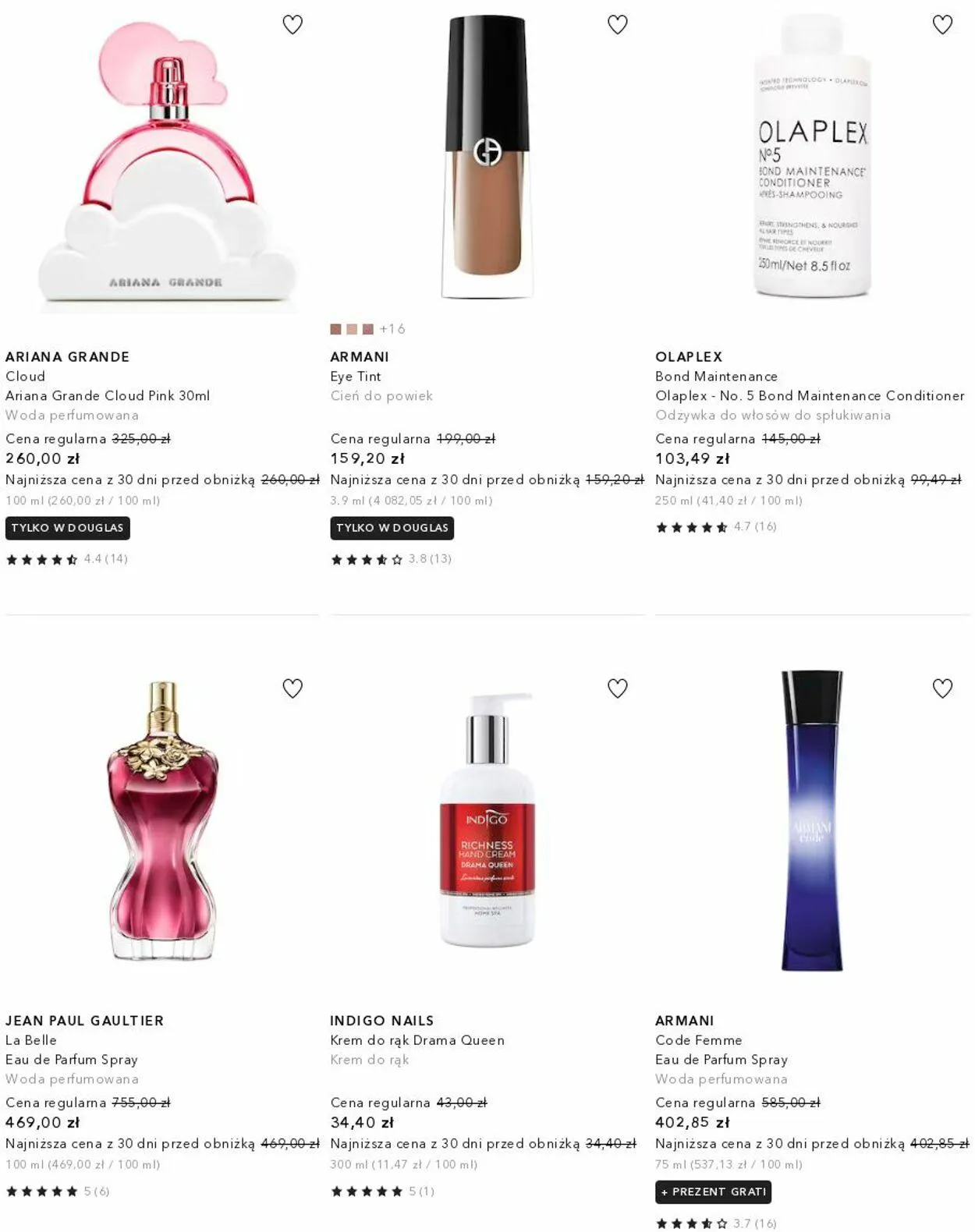Open Armani Eye Tint 3.8 rating
Viewport: 975px width, 1232px height.
tap(391, 559)
